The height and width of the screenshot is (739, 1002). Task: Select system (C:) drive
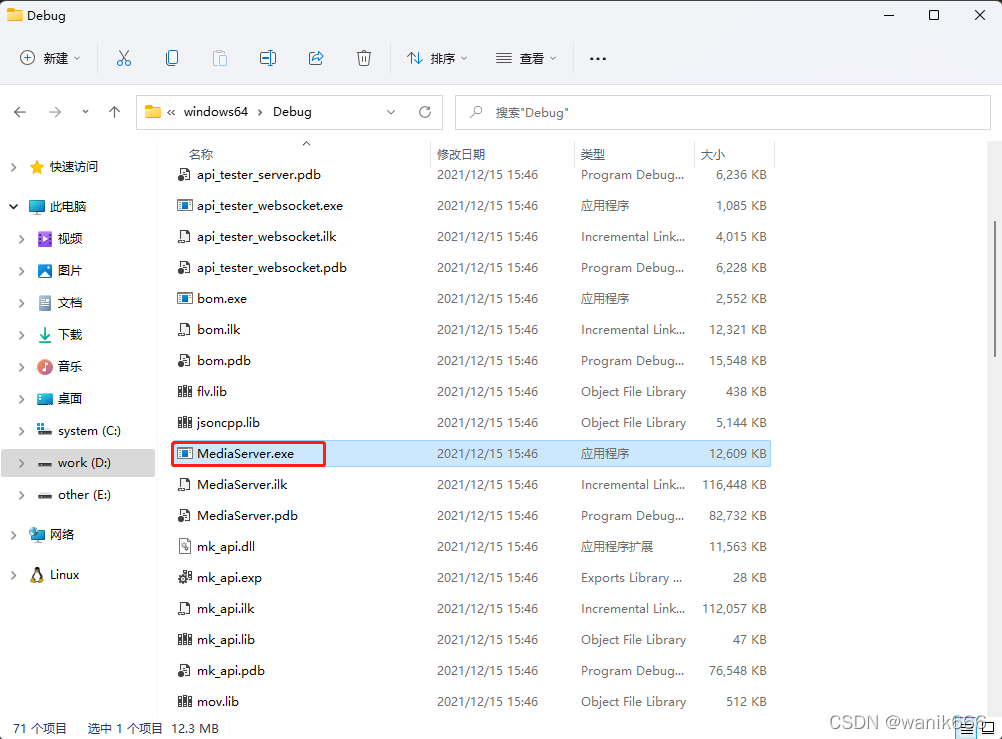(x=89, y=431)
